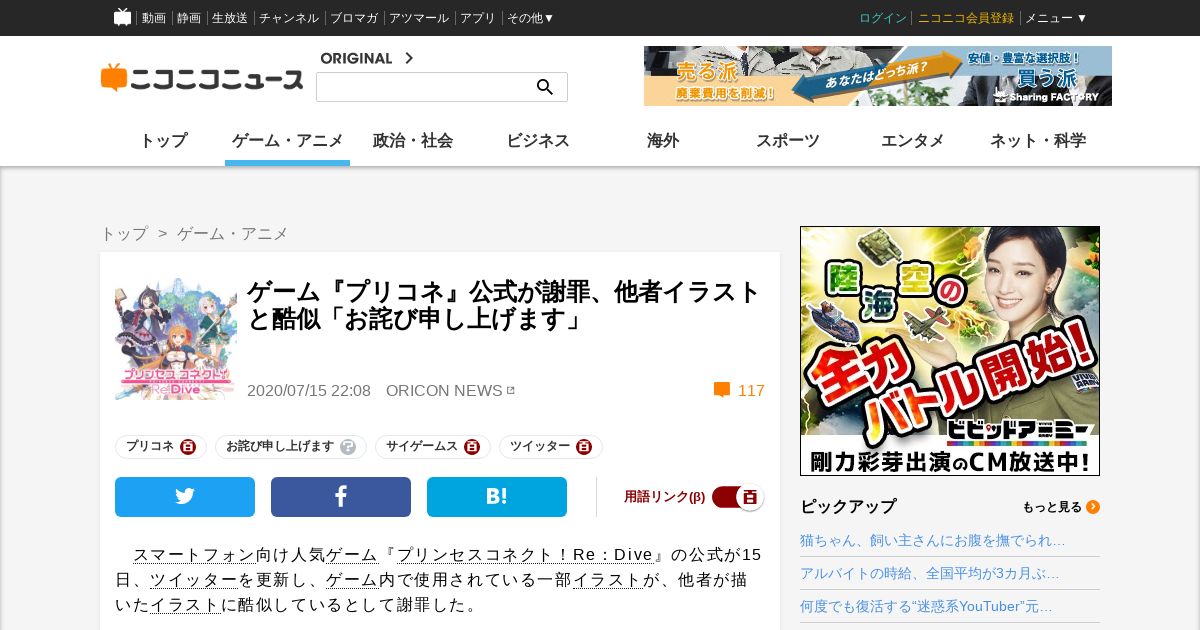Click the プリコネ tag
1200x630 pixels.
(150, 447)
